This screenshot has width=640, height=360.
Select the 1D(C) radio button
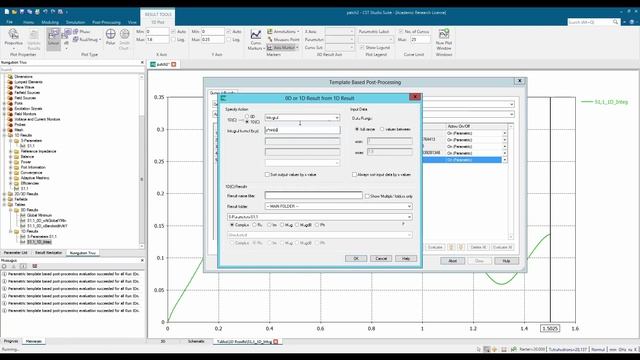(x=247, y=122)
